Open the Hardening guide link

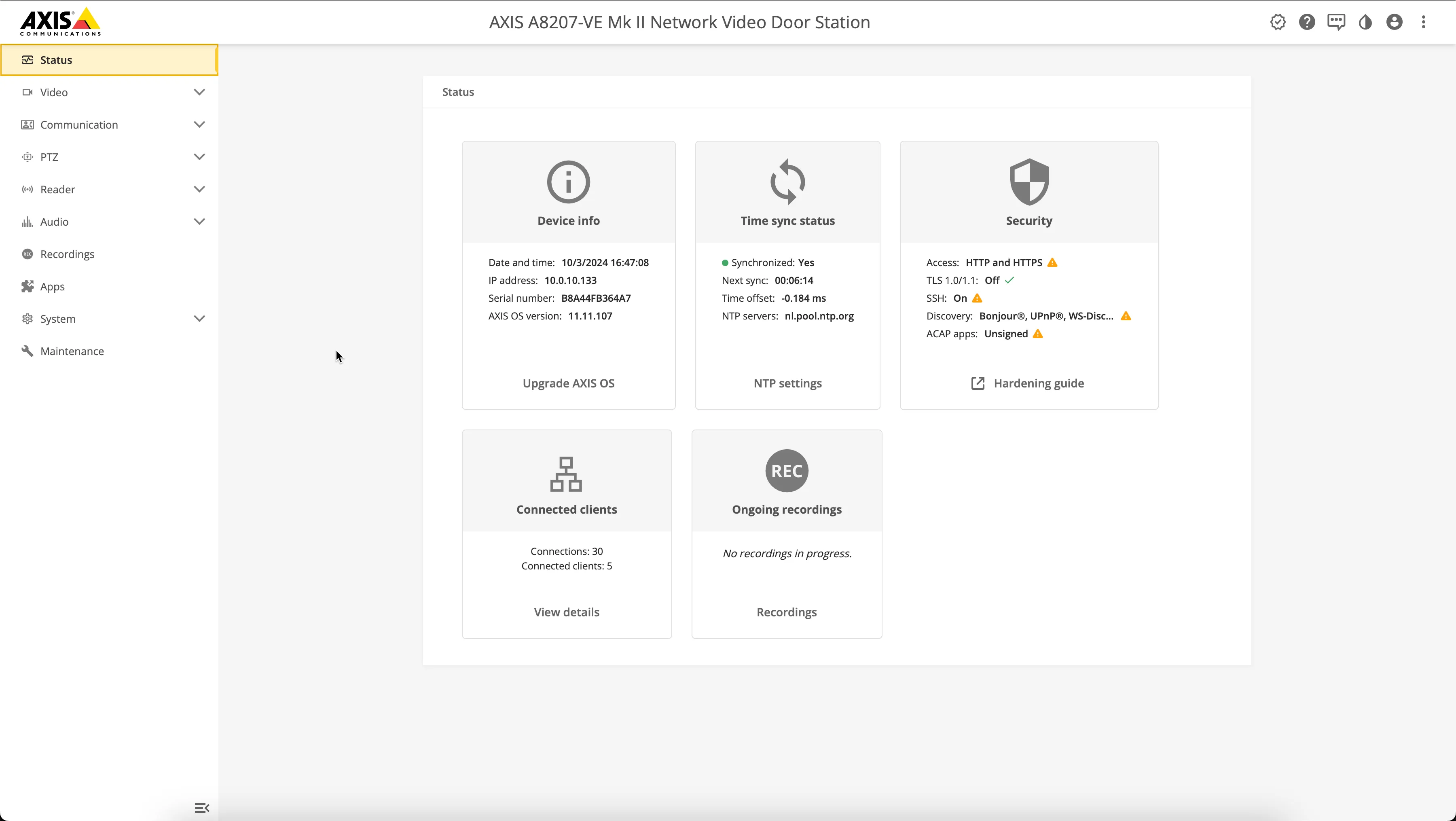pyautogui.click(x=1028, y=383)
